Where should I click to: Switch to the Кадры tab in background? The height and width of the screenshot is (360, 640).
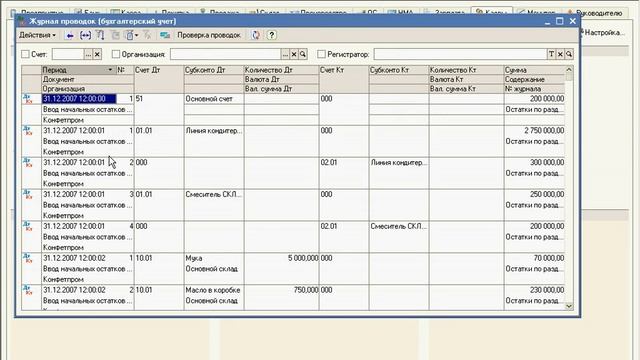click(x=491, y=12)
